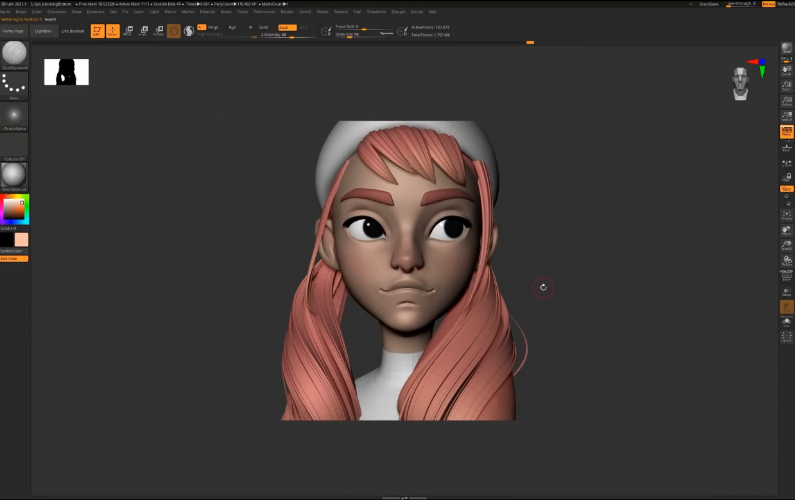The height and width of the screenshot is (500, 795).
Task: Select the Edit mode button
Action: pos(97,31)
